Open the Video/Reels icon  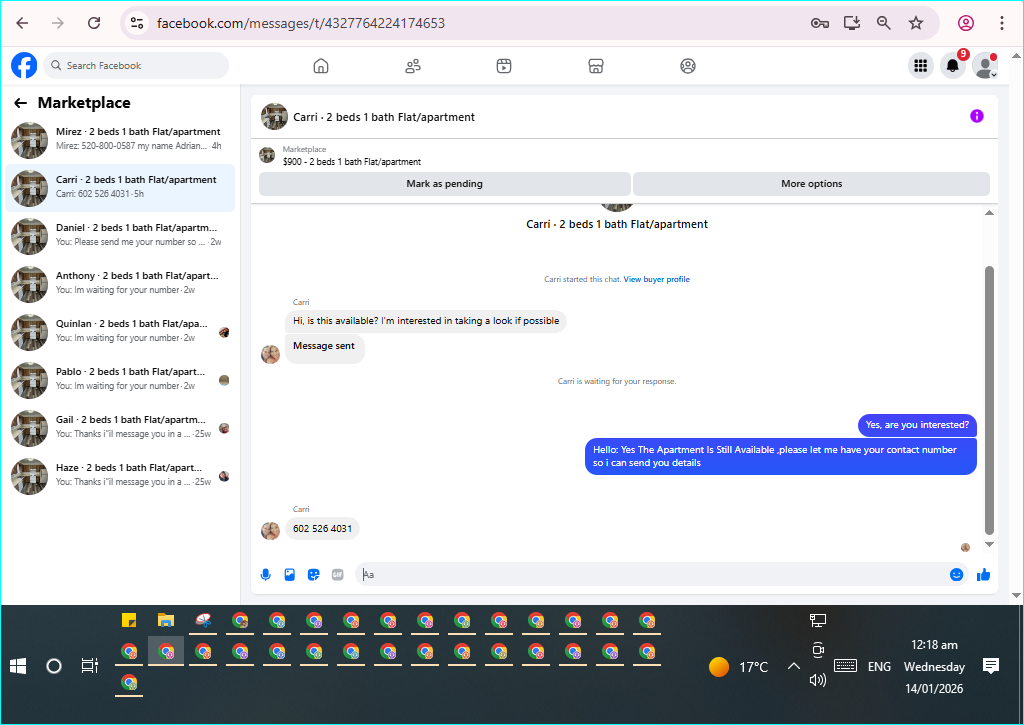tap(504, 66)
